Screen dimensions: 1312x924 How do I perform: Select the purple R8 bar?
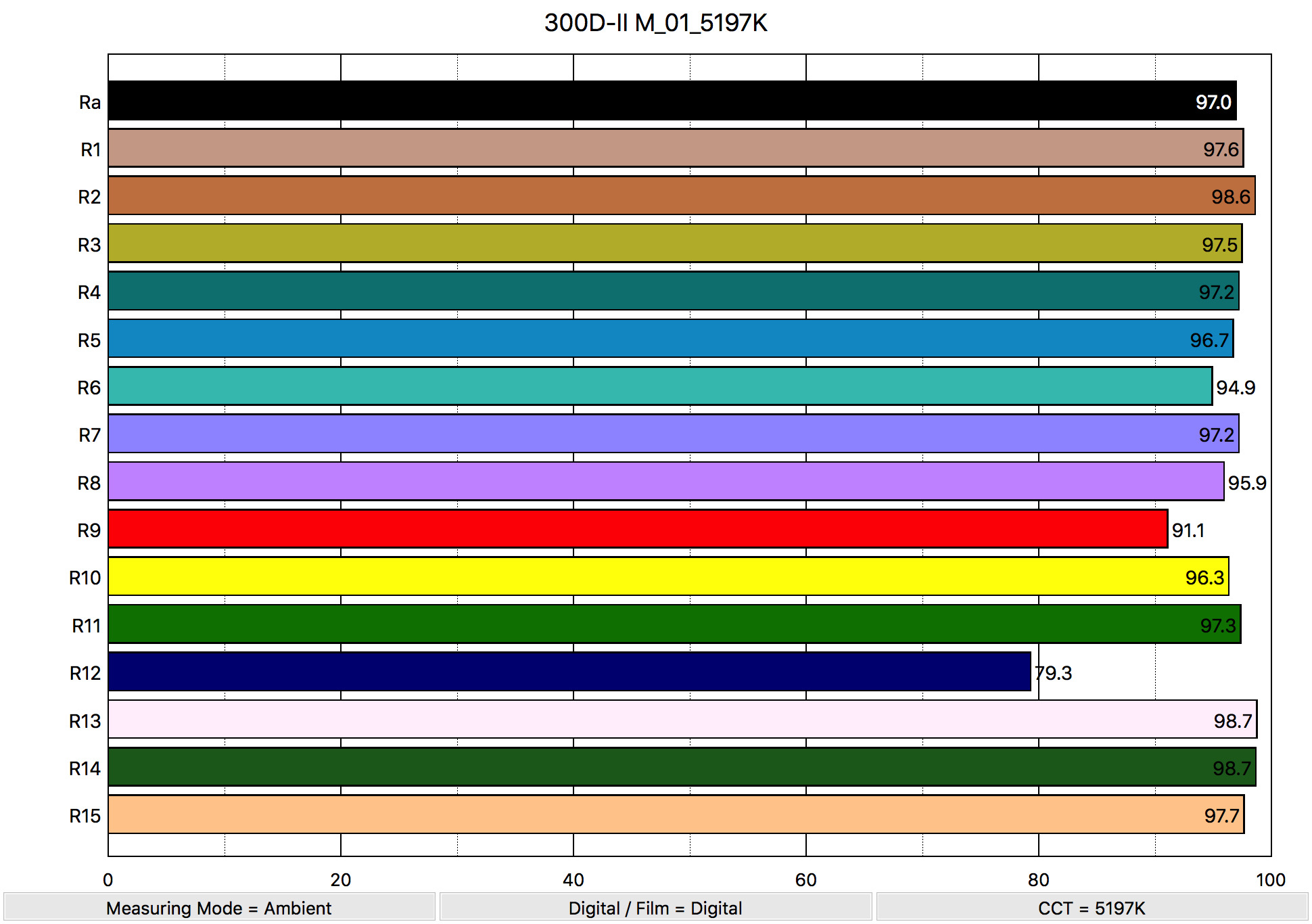[665, 482]
